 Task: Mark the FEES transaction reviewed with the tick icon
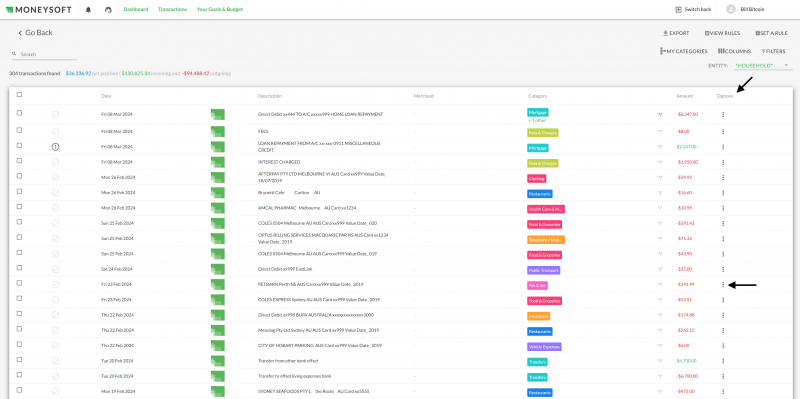click(x=56, y=132)
